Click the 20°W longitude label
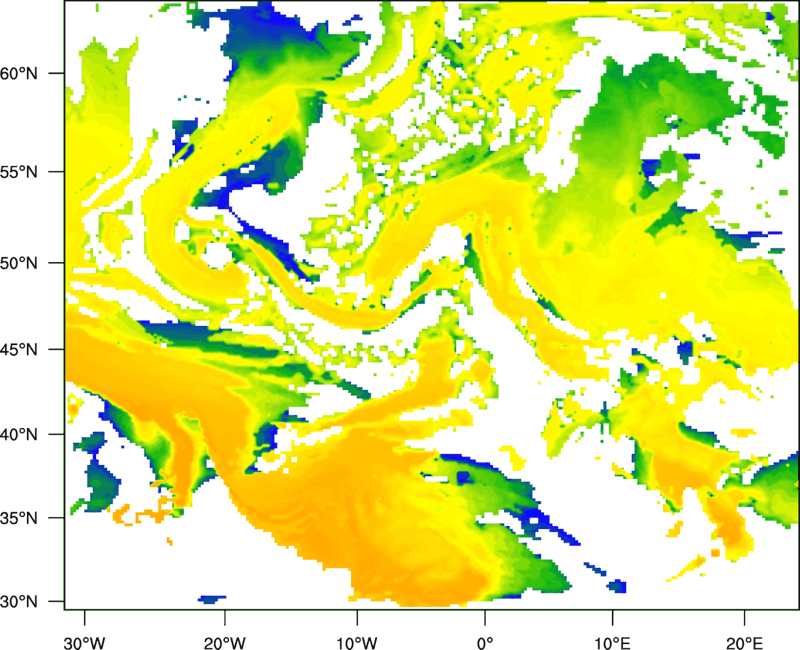Image resolution: width=800 pixels, height=650 pixels. (x=224, y=643)
